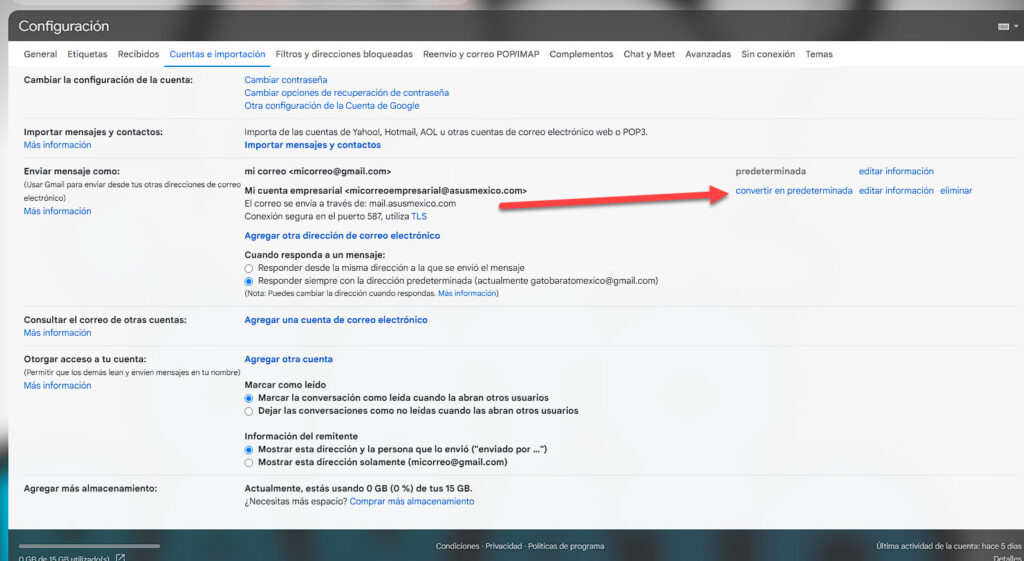Open the Temas tab
The image size is (1024, 561).
tap(818, 54)
